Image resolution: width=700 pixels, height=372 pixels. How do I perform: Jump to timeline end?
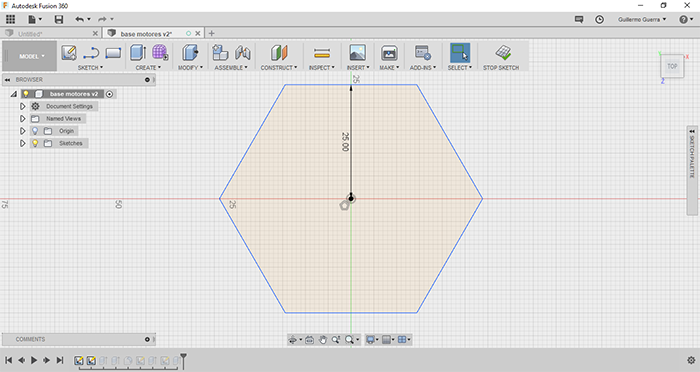[60, 360]
